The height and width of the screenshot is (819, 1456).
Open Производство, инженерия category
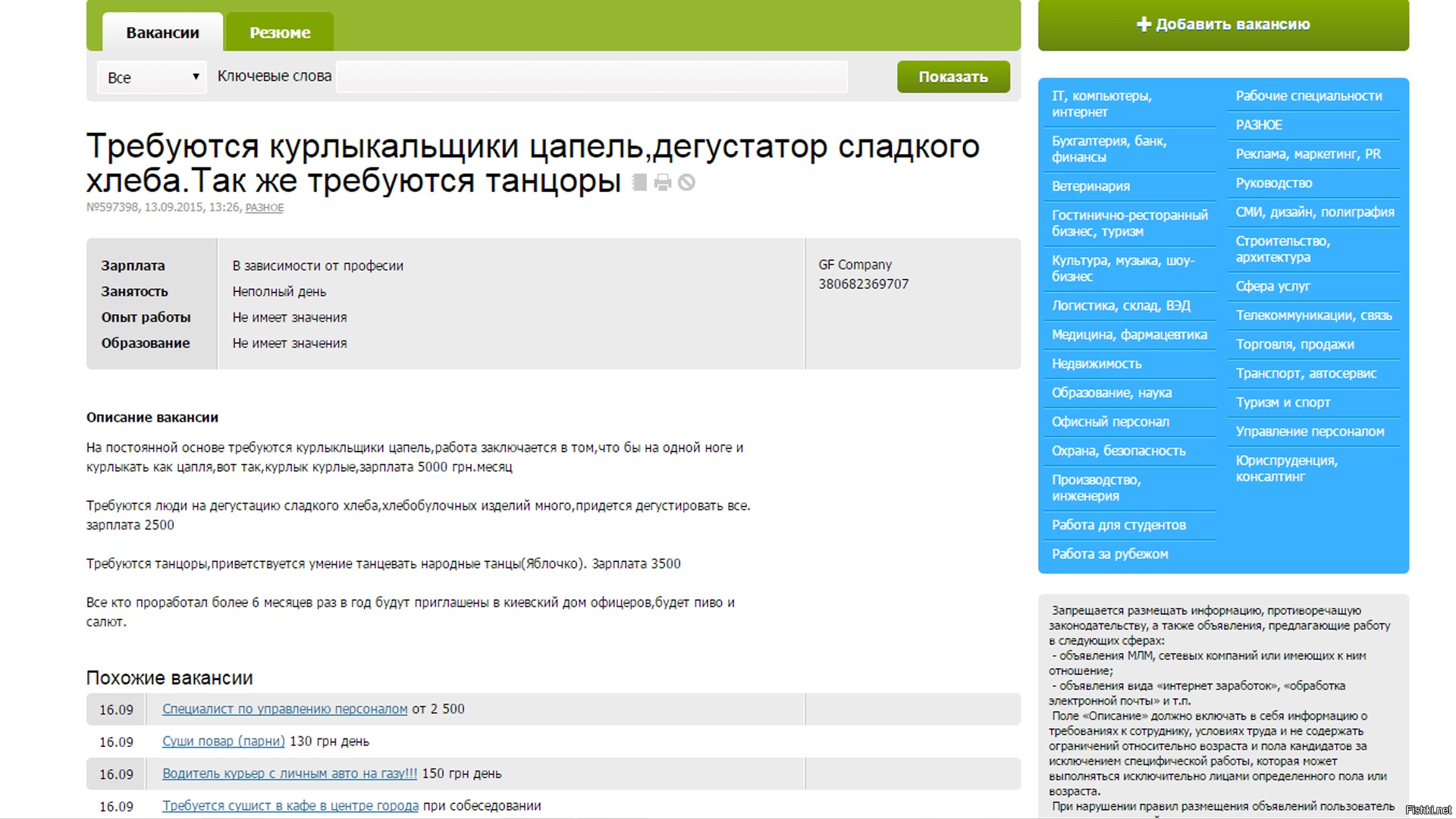coord(1096,488)
